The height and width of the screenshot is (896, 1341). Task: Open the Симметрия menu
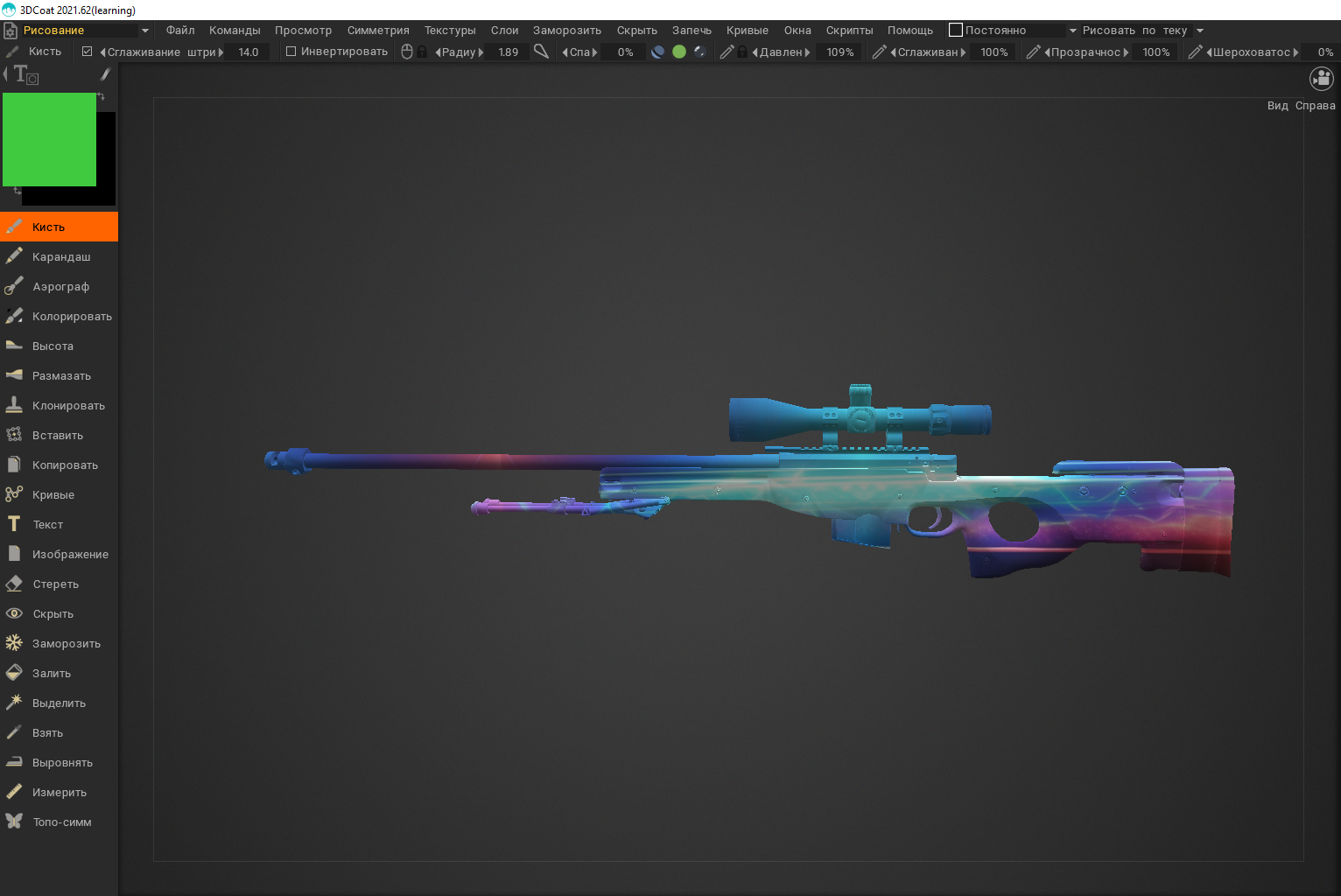point(378,30)
